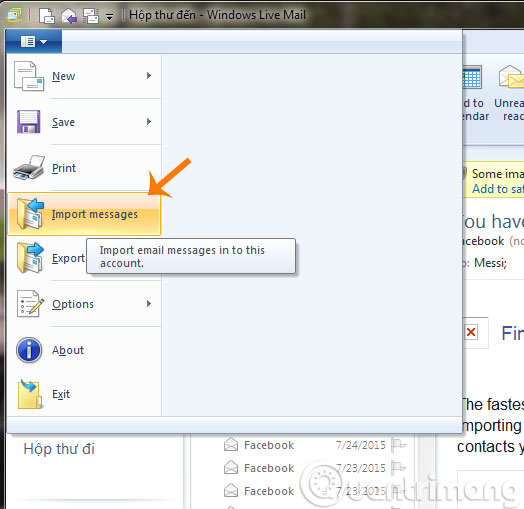Click the broken image placeholder in preview
The image size is (524, 509).
coord(471,332)
